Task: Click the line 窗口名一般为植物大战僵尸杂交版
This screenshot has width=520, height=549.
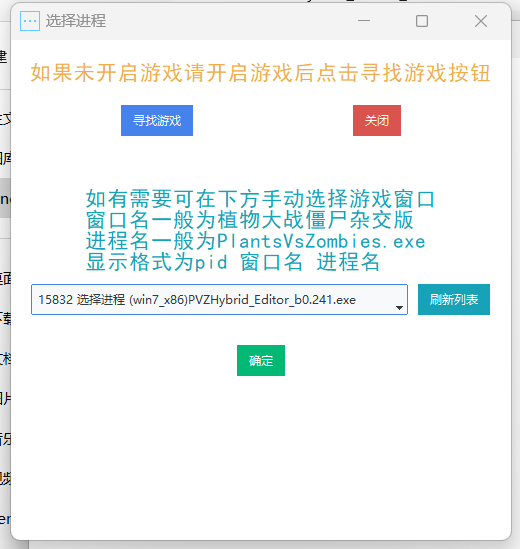Action: point(249,220)
